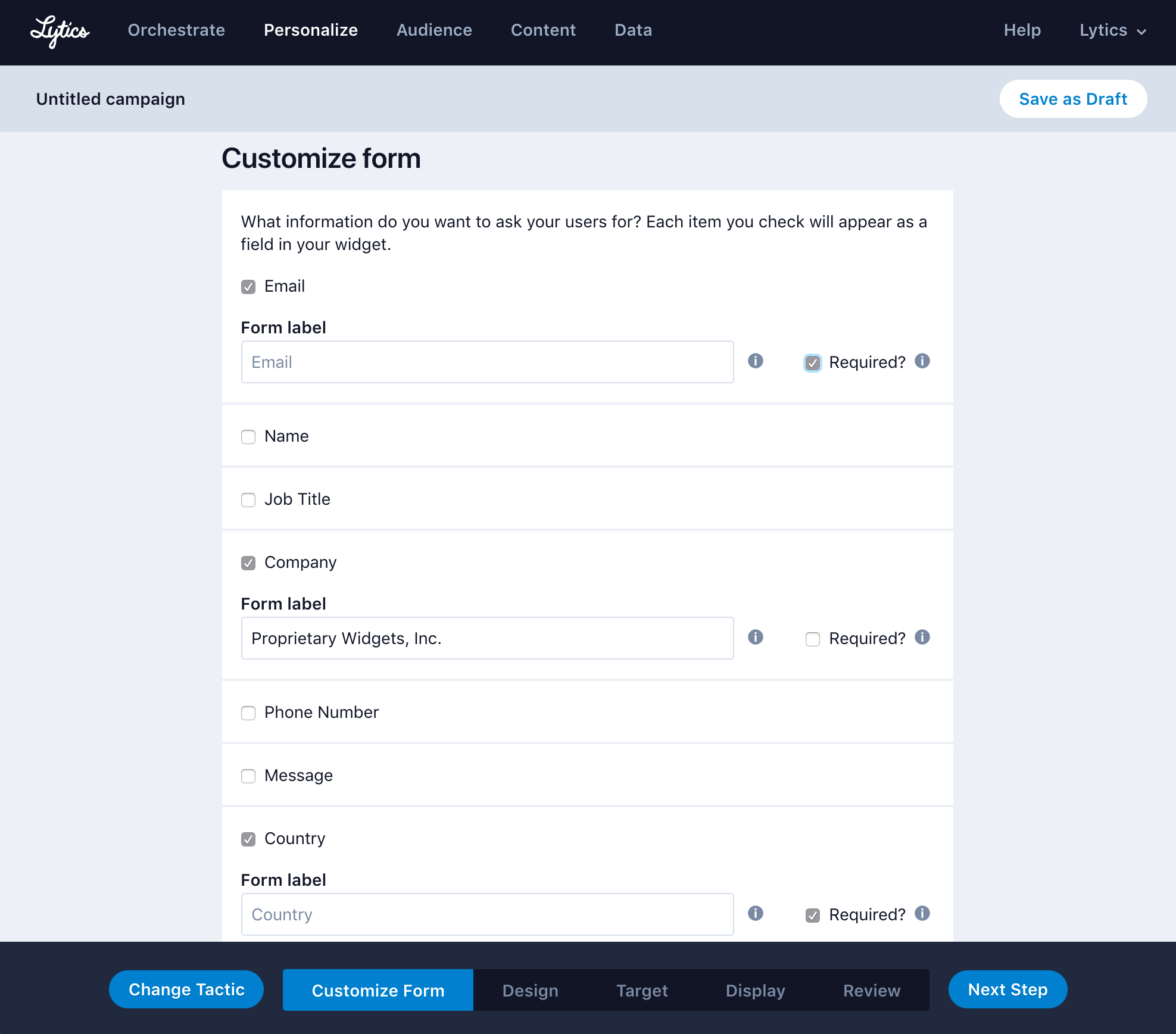1176x1034 pixels.
Task: Switch to the Design step tab
Action: [530, 991]
